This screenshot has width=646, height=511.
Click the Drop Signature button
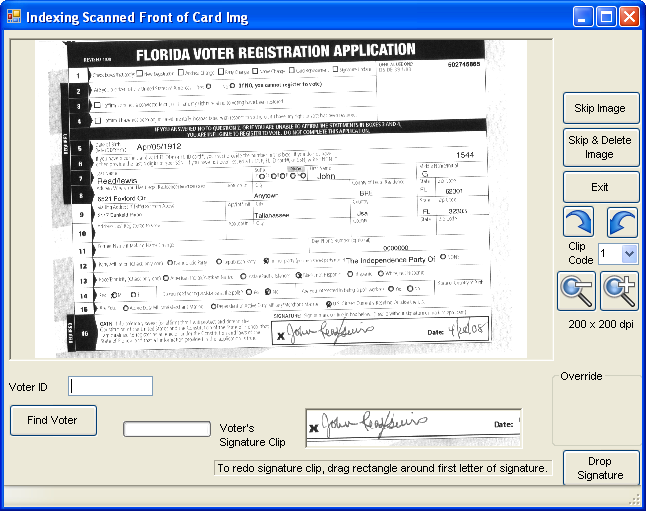coord(601,468)
